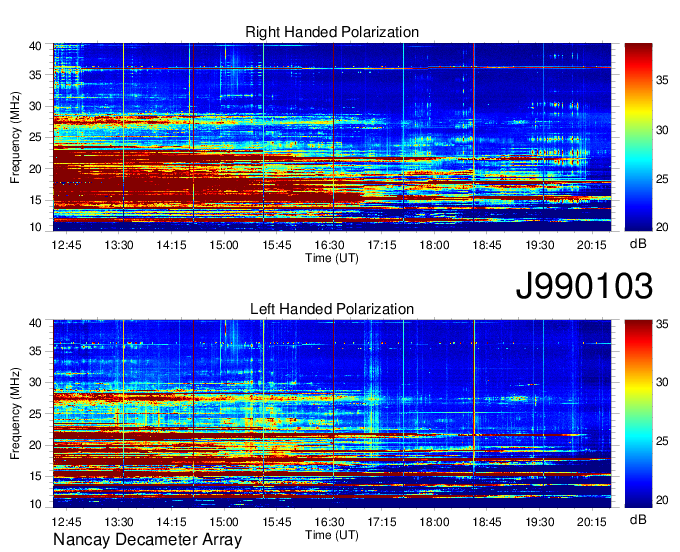Click 16:30 tick on Right Handed time axis
This screenshot has width=680, height=552.
(329, 245)
